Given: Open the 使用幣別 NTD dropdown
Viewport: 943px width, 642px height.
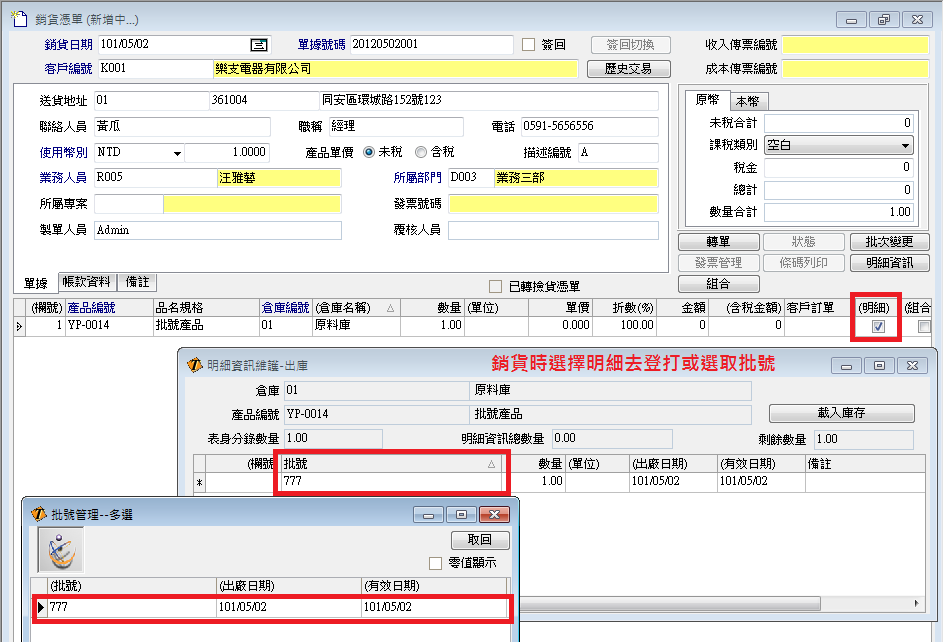Looking at the screenshot, I should tap(177, 153).
